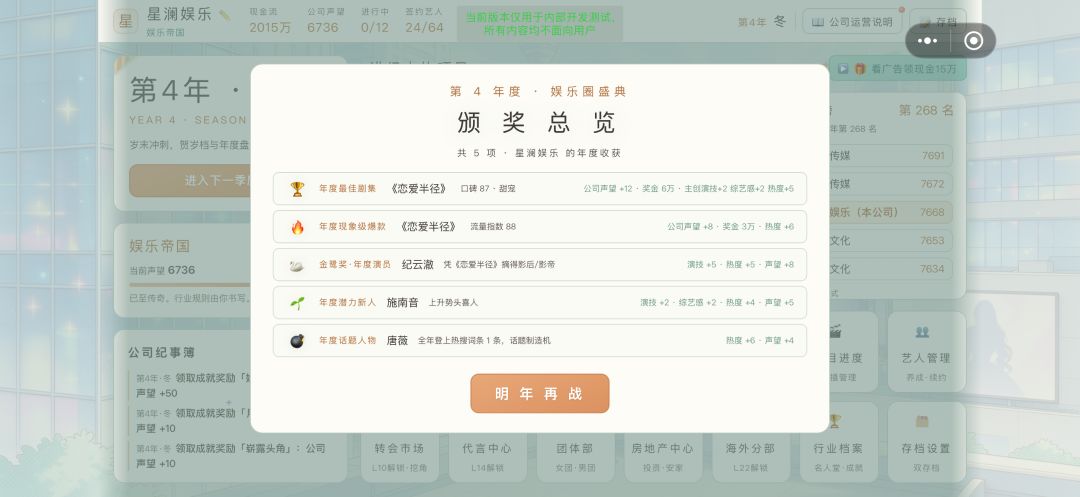This screenshot has width=1080, height=497.
Task: Select the 年度最佳剧集 award row
Action: click(x=539, y=189)
